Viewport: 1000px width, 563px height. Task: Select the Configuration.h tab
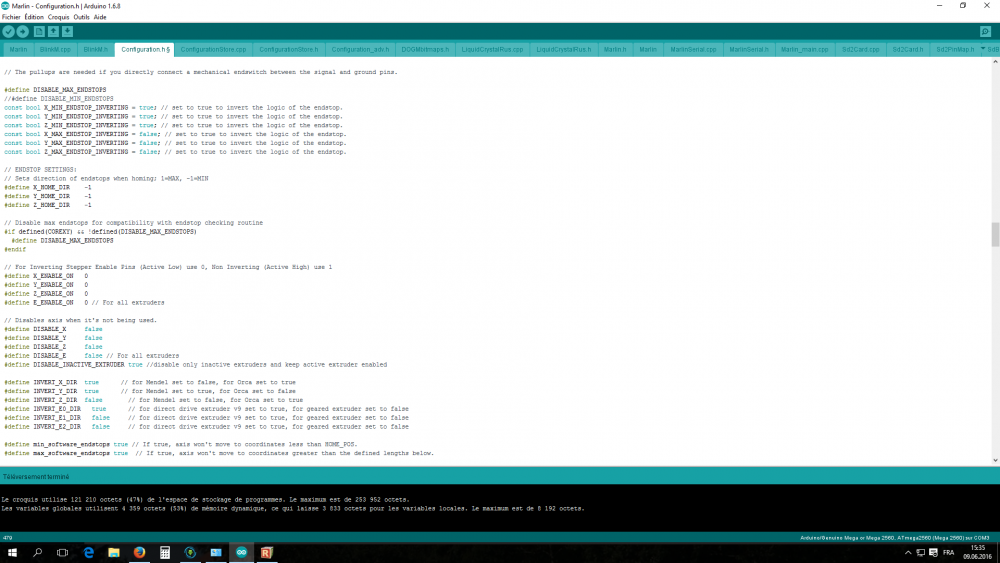coord(145,49)
